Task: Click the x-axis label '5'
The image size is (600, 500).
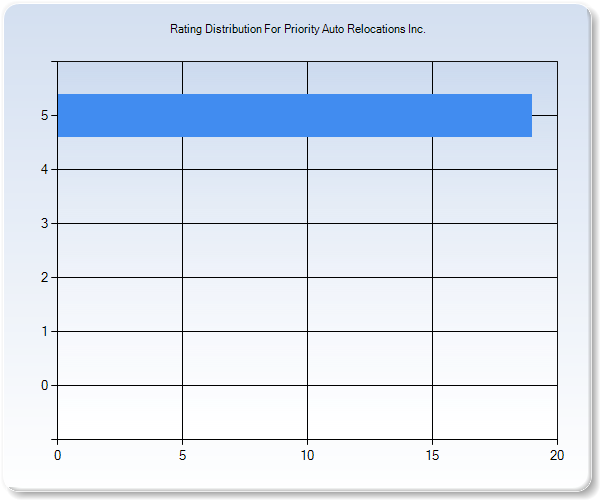Action: tap(183, 455)
